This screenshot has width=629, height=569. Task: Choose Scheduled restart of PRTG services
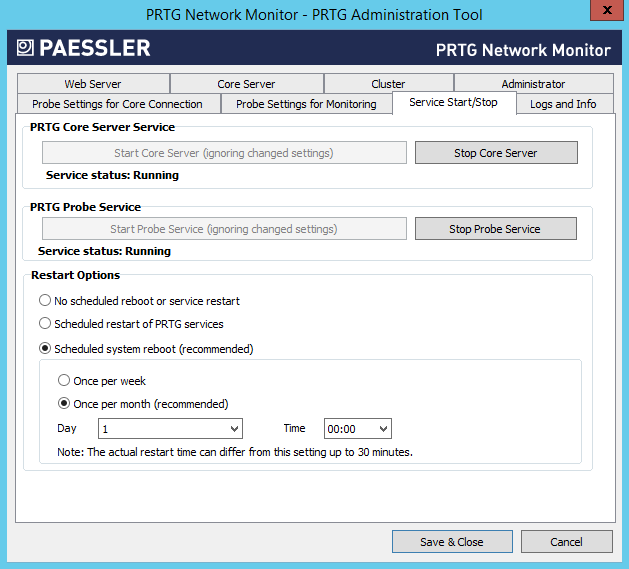point(45,324)
